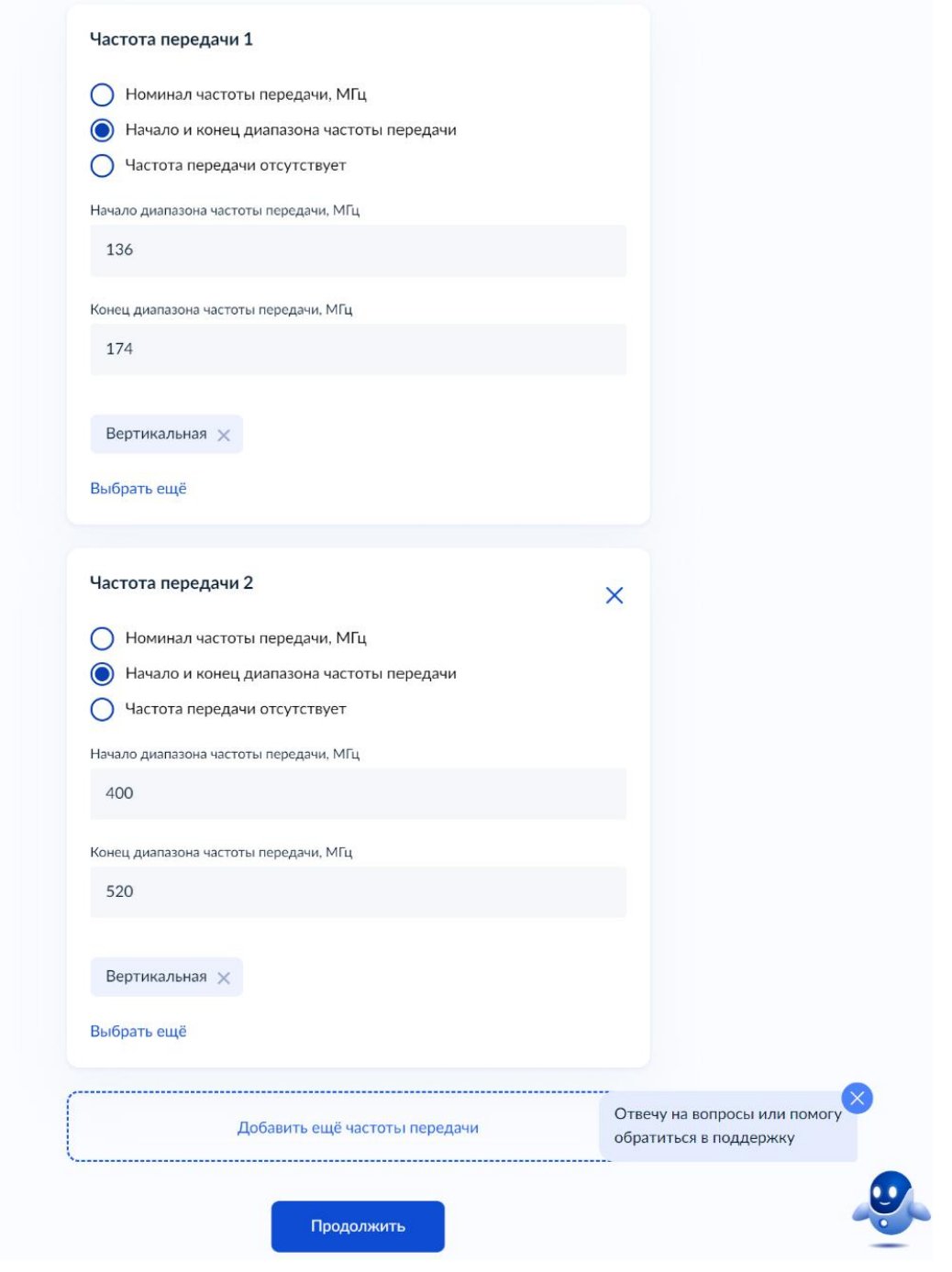This screenshot has height=1272, width=952.
Task: Delete the Частота передачи 2 block
Action: point(614,596)
